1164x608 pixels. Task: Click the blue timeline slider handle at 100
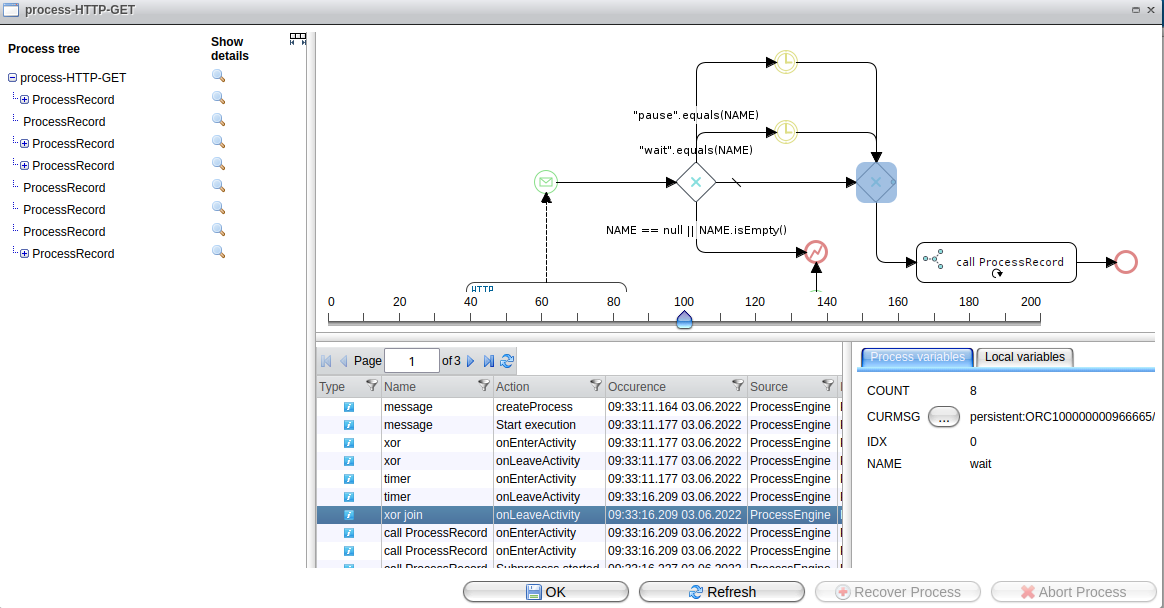pyautogui.click(x=684, y=320)
